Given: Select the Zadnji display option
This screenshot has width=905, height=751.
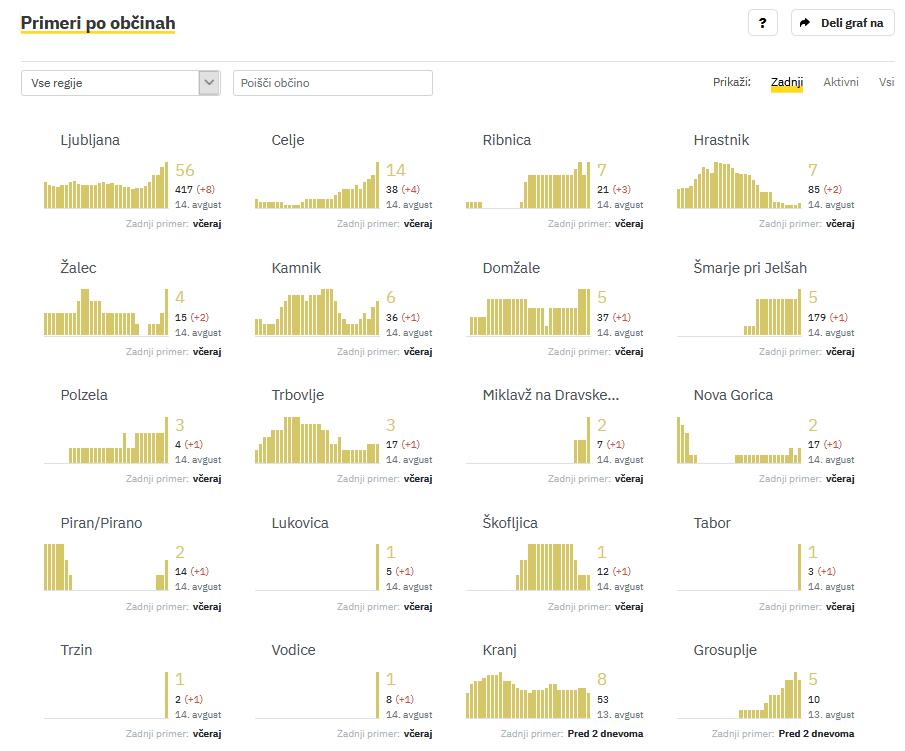Looking at the screenshot, I should coord(786,82).
